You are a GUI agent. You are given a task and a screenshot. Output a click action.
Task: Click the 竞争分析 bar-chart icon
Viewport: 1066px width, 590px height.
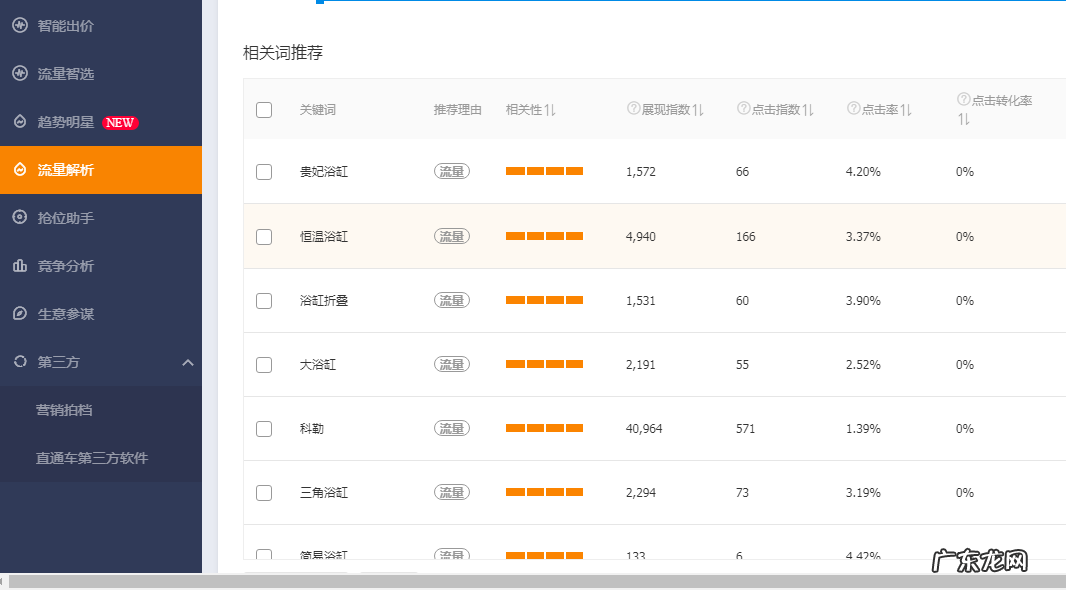pyautogui.click(x=18, y=266)
